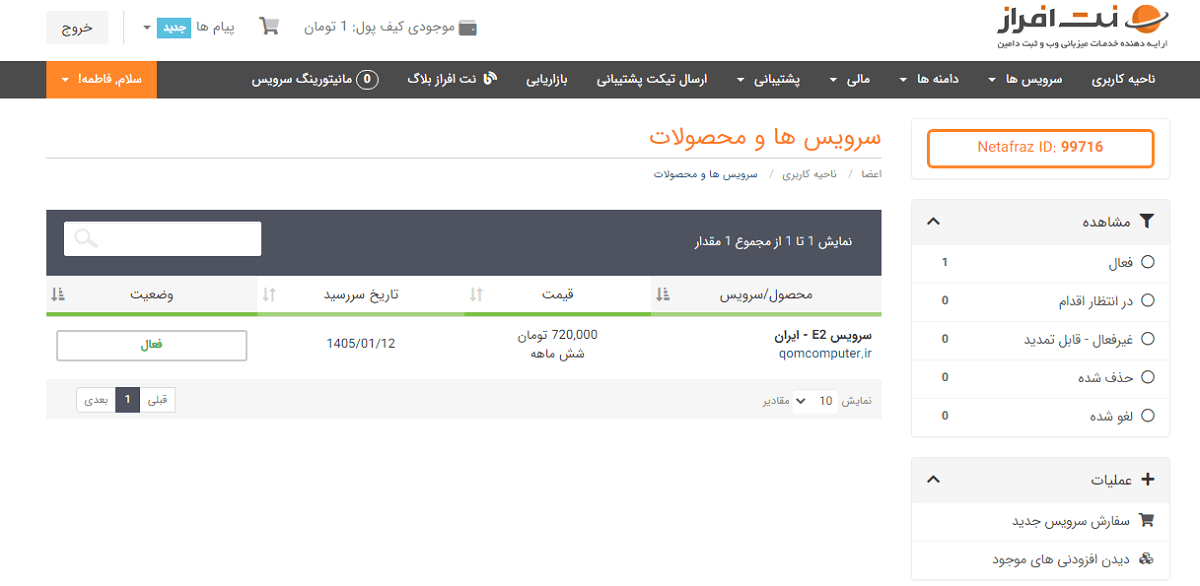Click cubes icon next to دیدن افزودنی های موجود
1200x586 pixels.
(1147, 558)
